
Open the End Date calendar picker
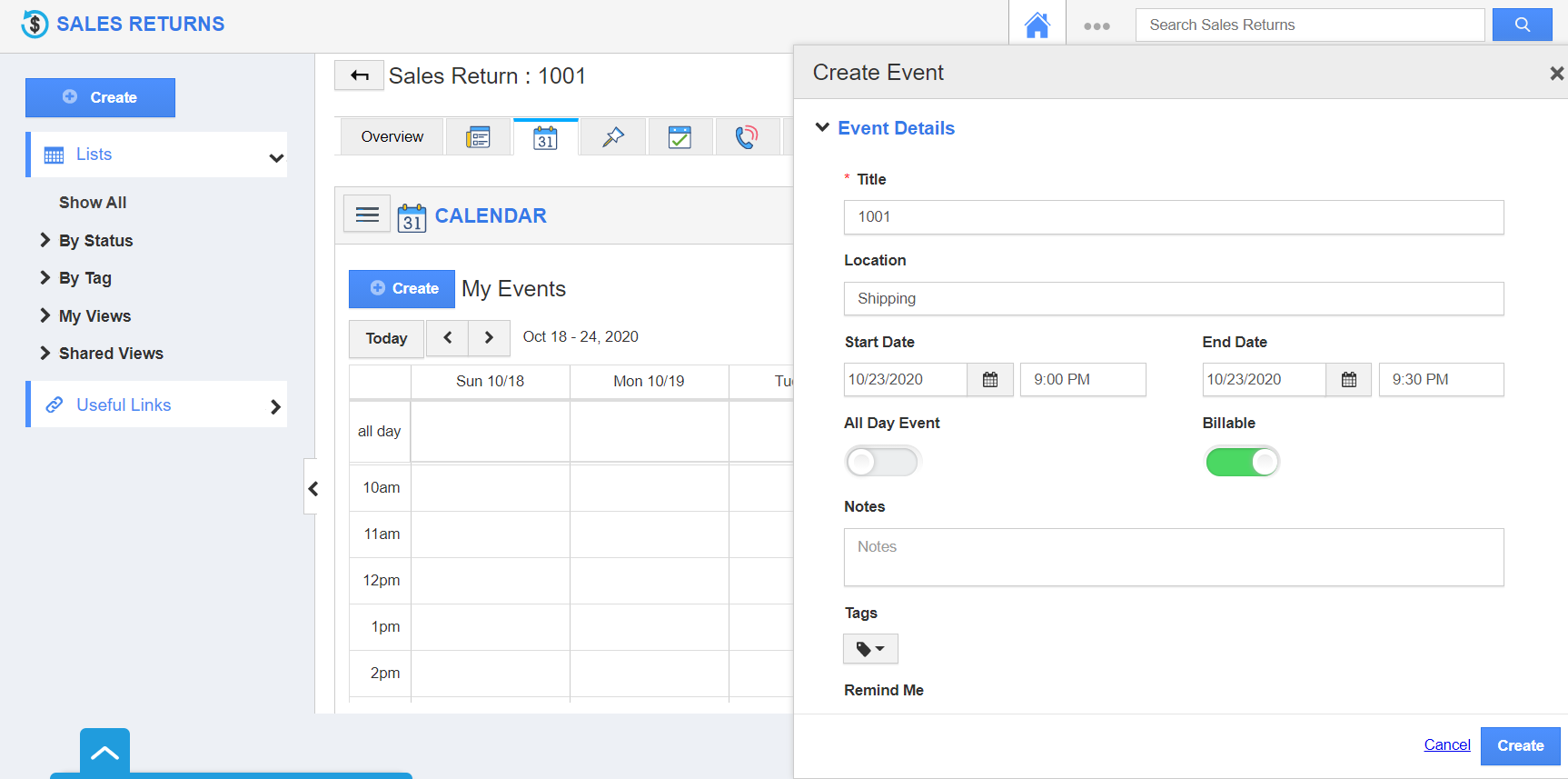coord(1348,380)
